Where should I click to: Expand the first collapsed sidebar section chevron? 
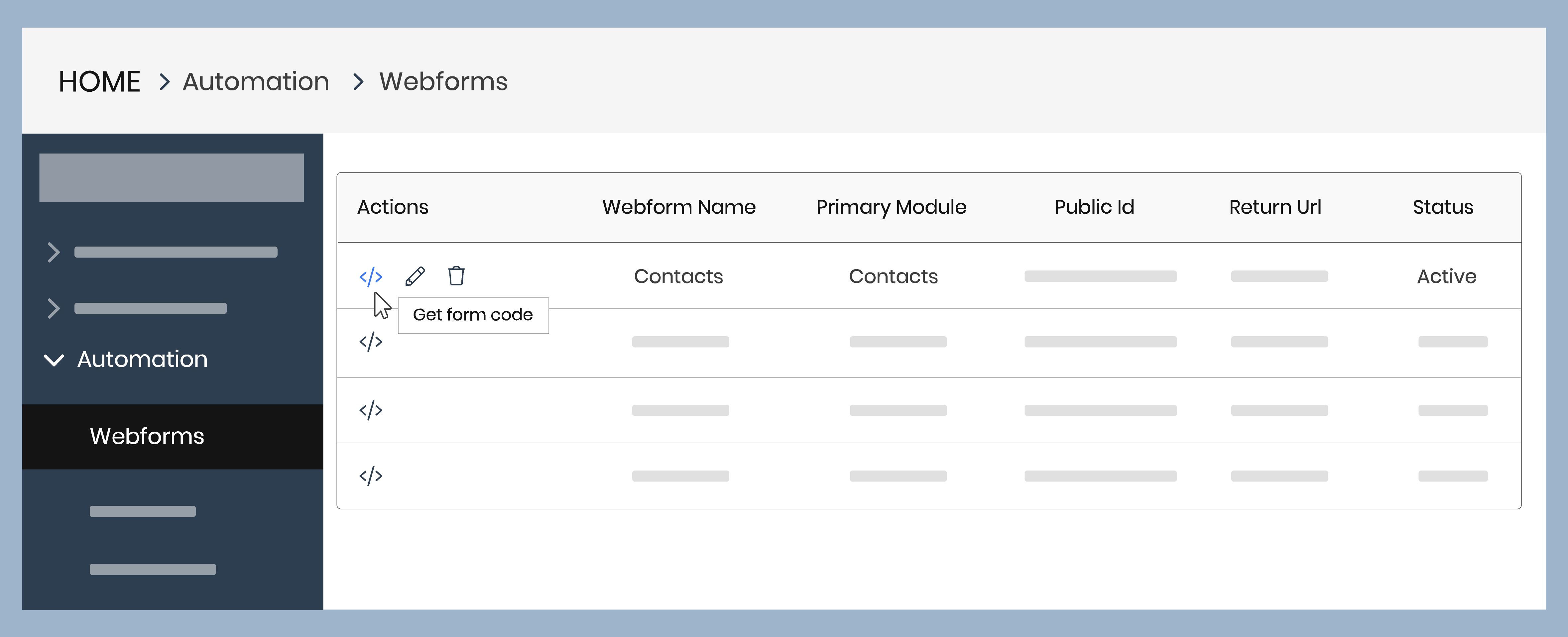pyautogui.click(x=54, y=252)
